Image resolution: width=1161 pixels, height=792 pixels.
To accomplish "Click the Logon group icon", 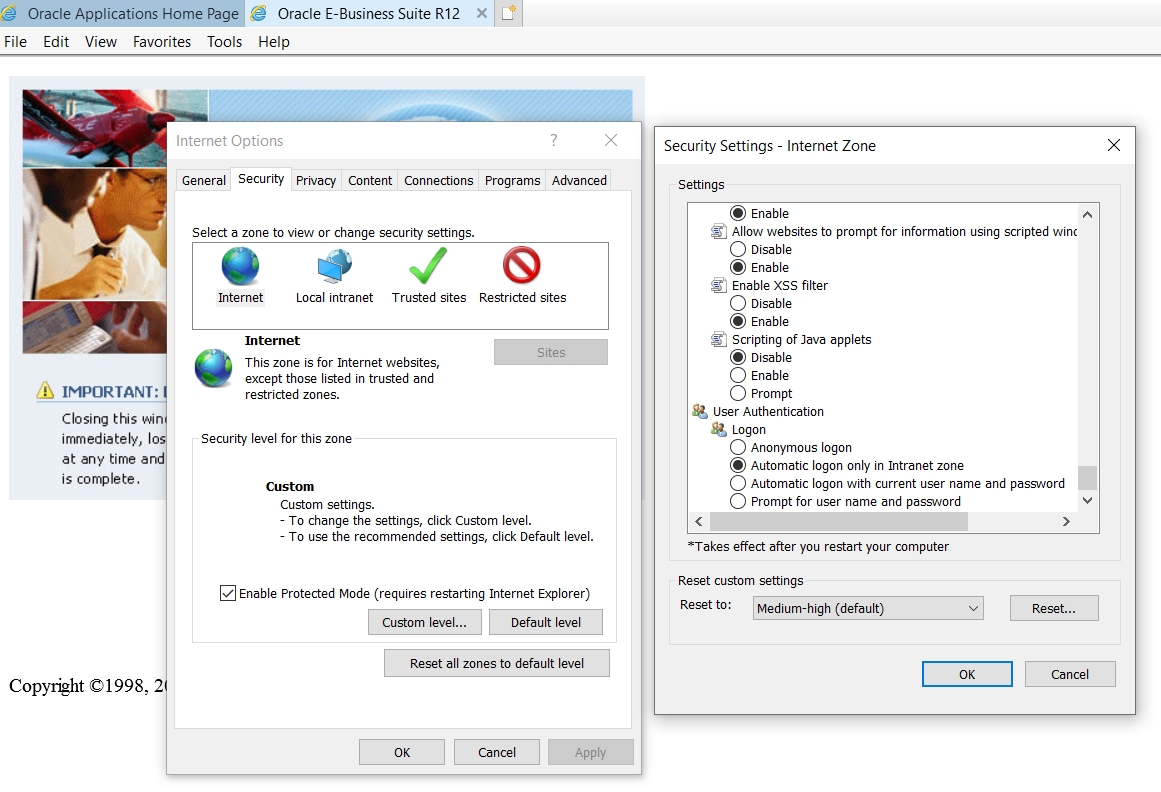I will [718, 429].
